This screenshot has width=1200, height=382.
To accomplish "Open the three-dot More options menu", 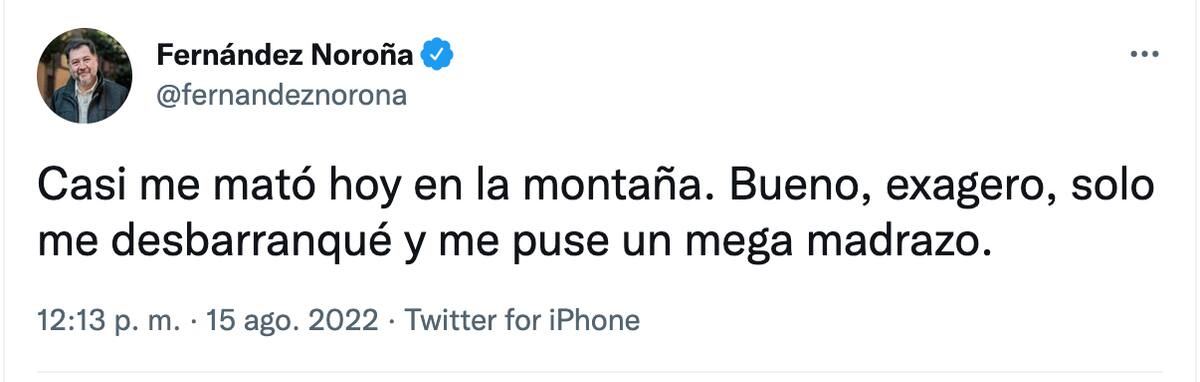I will [1143, 55].
